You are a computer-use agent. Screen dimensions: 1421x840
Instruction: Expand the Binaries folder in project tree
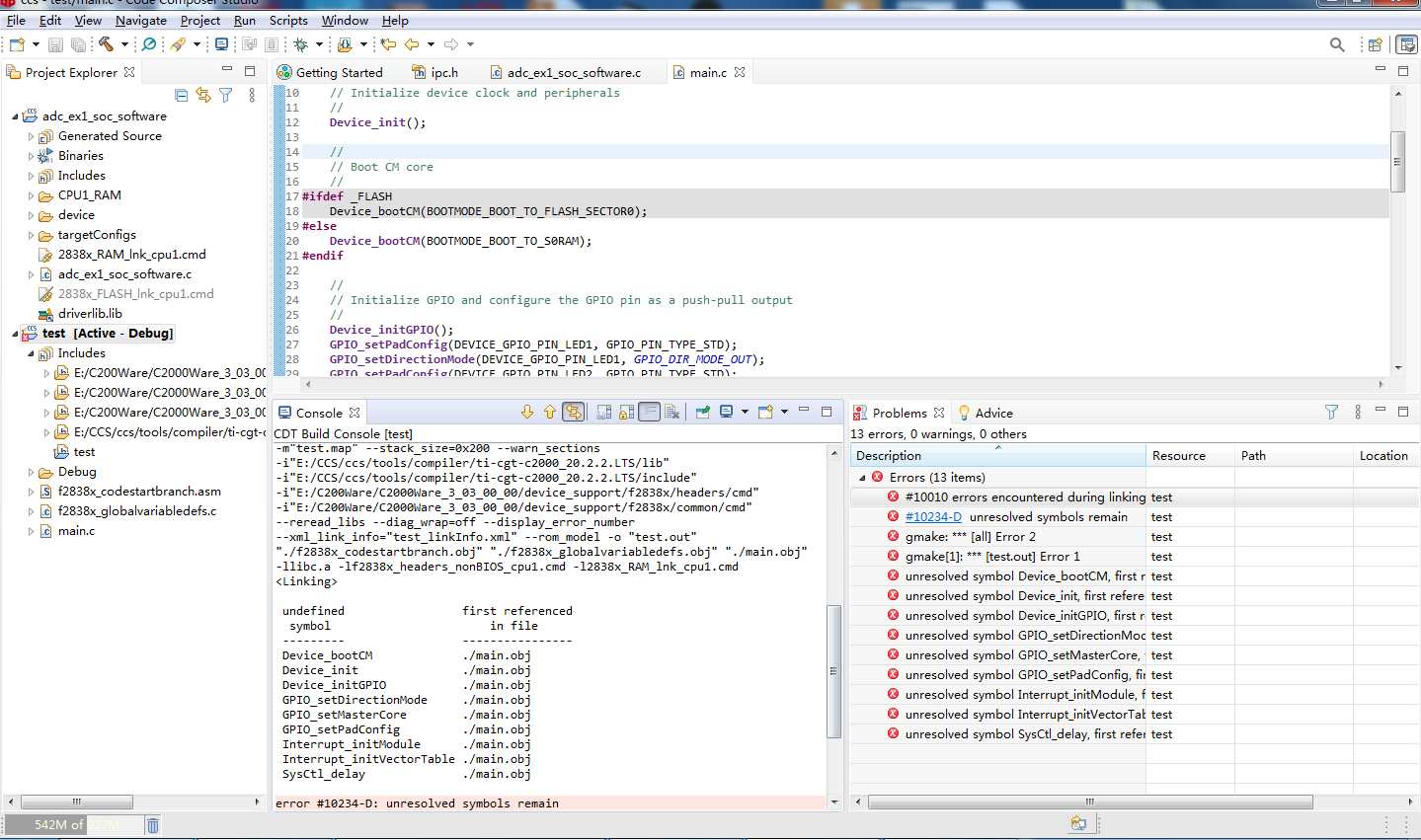[x=31, y=156]
